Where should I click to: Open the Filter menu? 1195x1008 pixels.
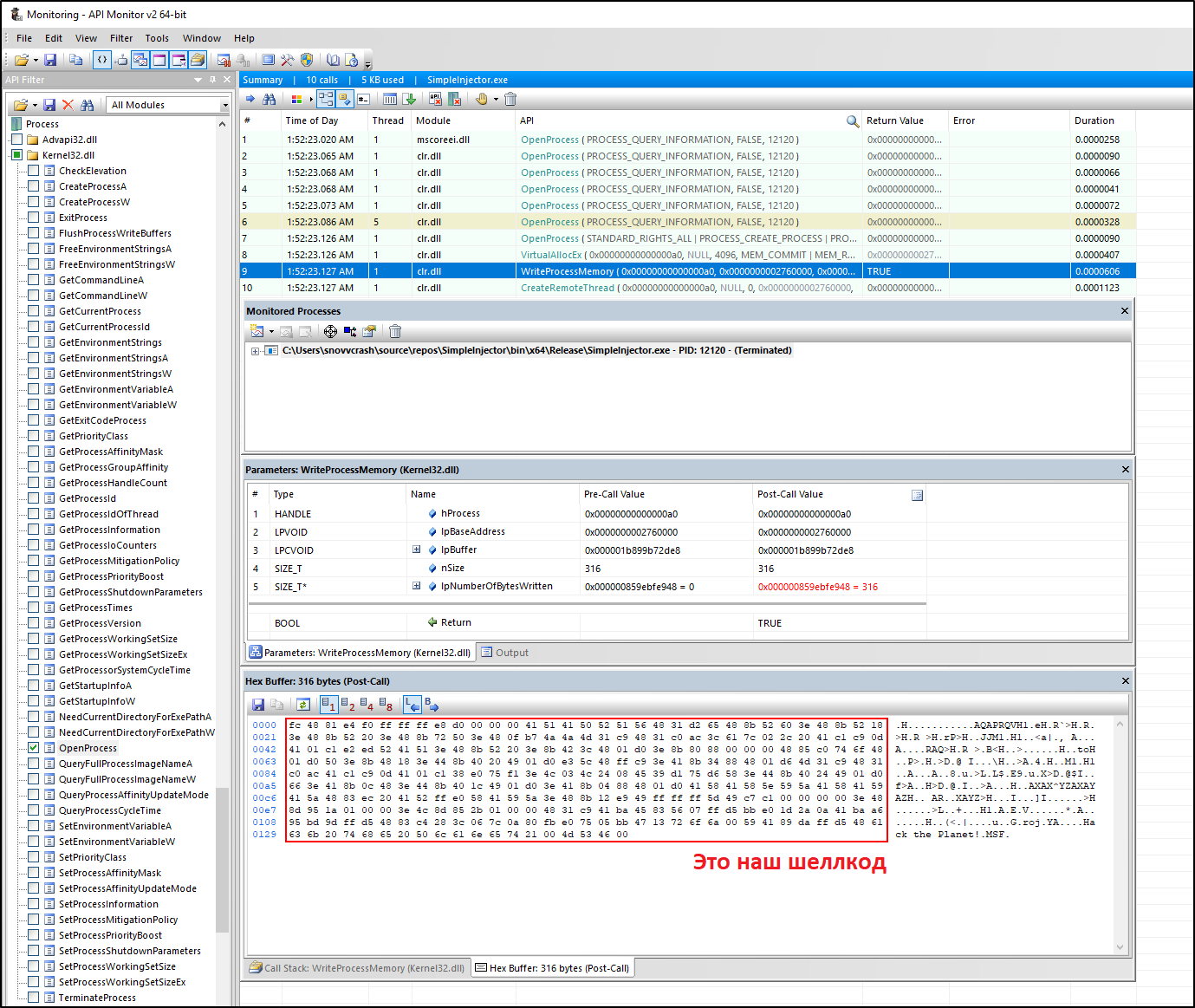tap(121, 38)
